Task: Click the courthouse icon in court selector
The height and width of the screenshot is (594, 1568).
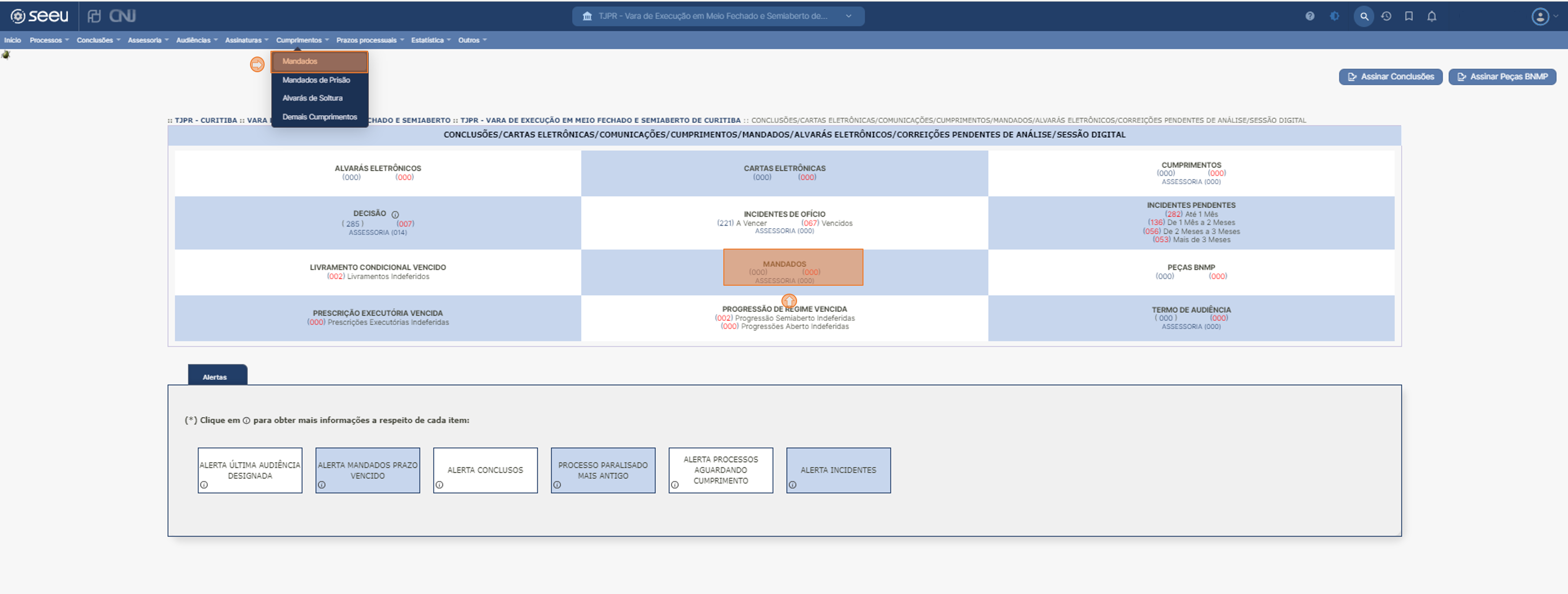Action: [x=587, y=16]
